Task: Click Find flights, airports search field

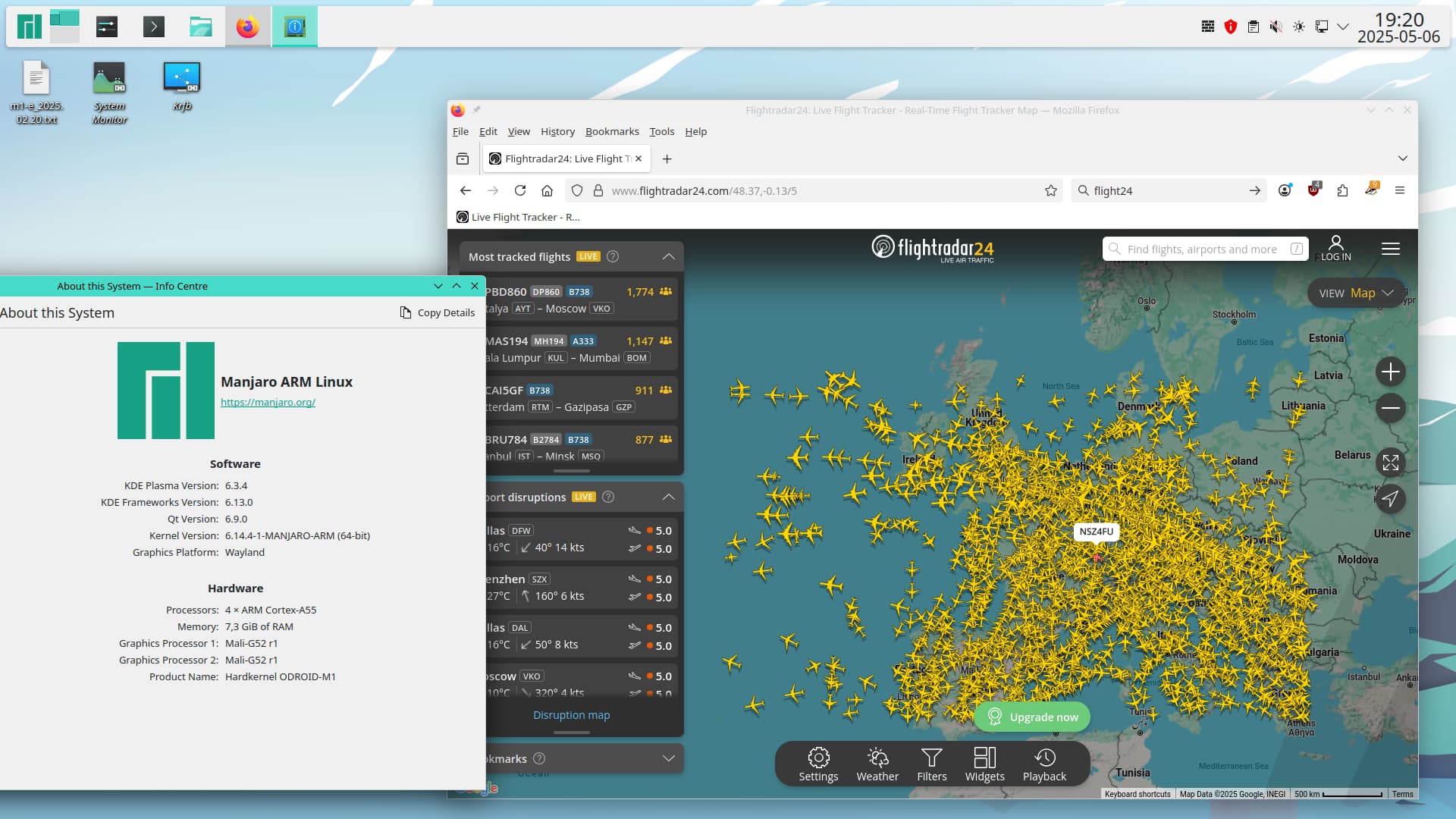Action: coord(1205,249)
